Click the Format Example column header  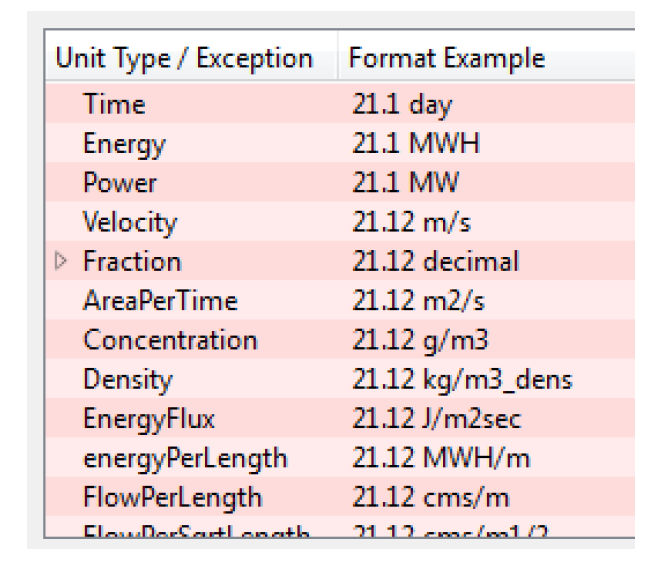(x=446, y=59)
